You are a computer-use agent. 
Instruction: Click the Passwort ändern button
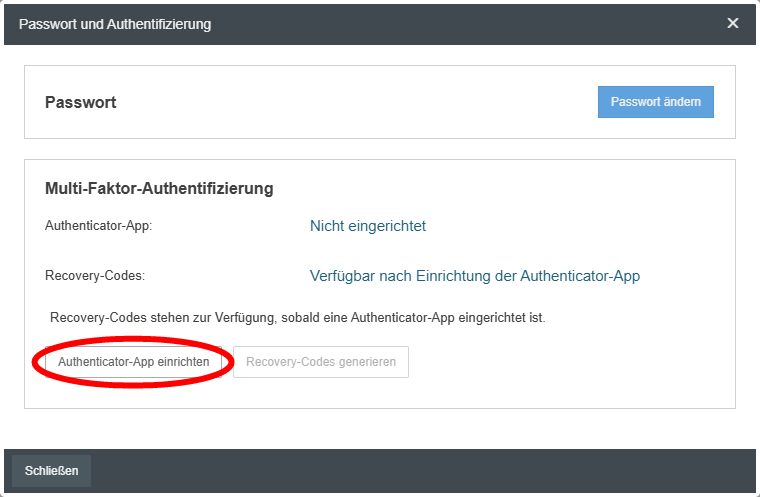click(x=655, y=102)
